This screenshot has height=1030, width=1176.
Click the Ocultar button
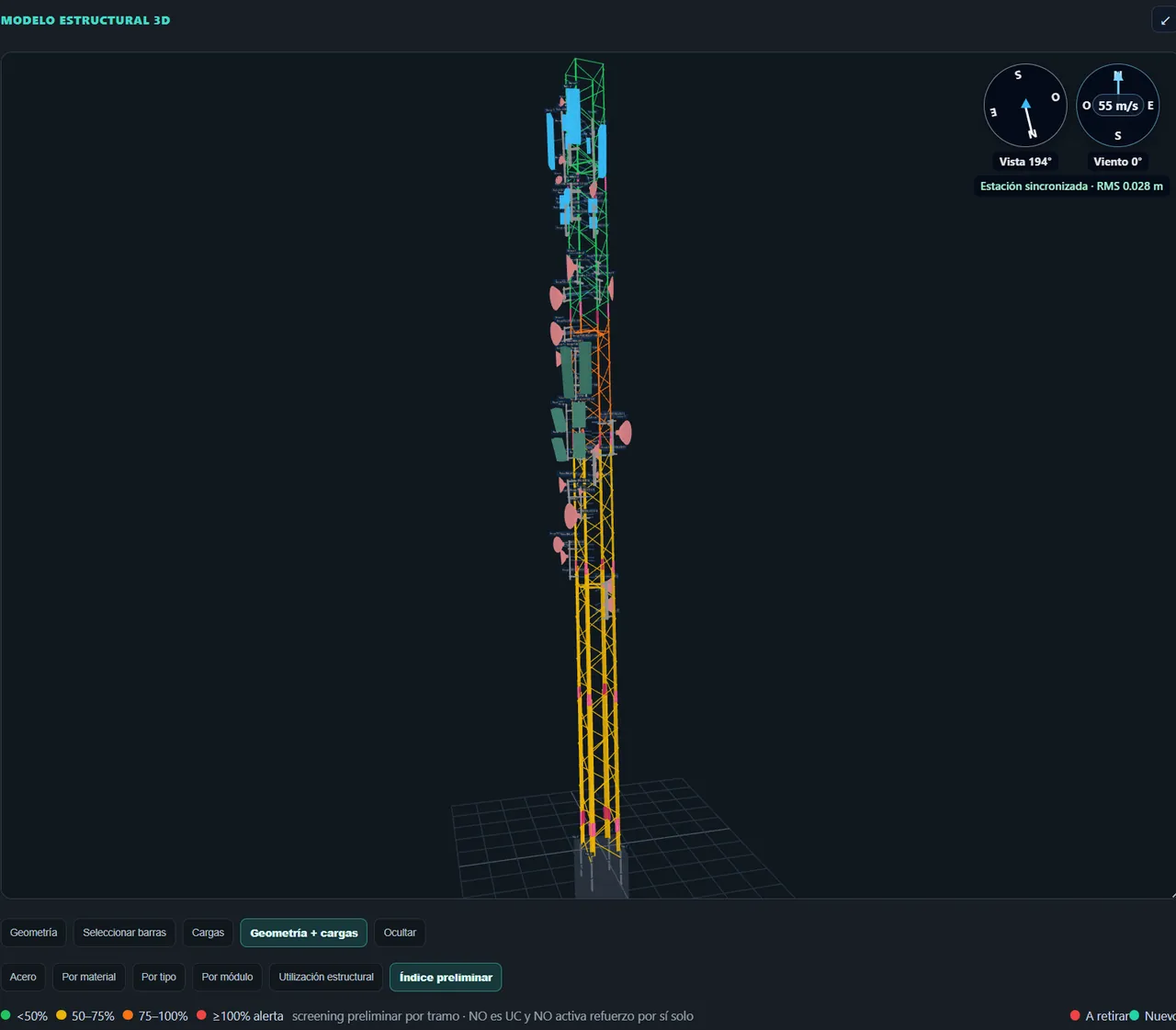point(400,933)
